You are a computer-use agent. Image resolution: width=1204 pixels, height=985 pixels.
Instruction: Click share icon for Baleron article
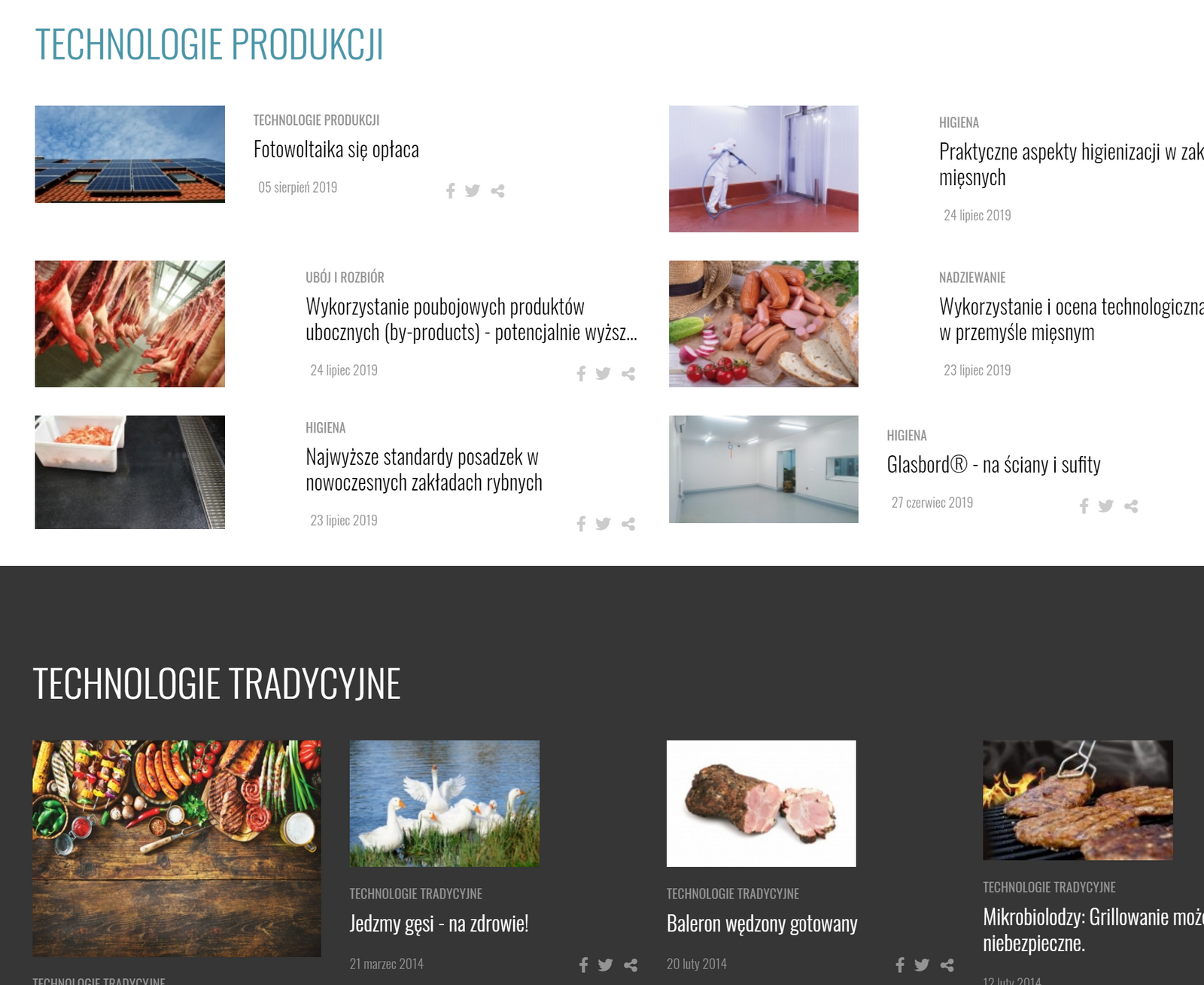947,965
